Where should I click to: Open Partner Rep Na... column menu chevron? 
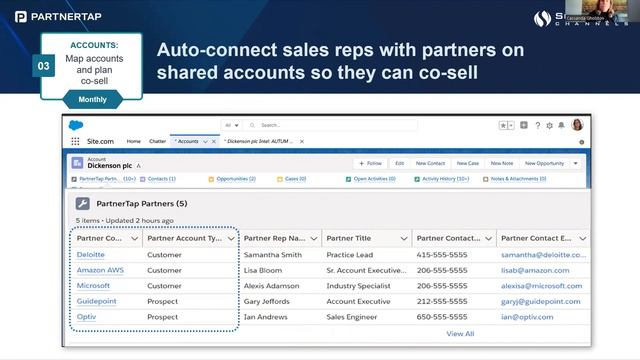click(x=314, y=238)
